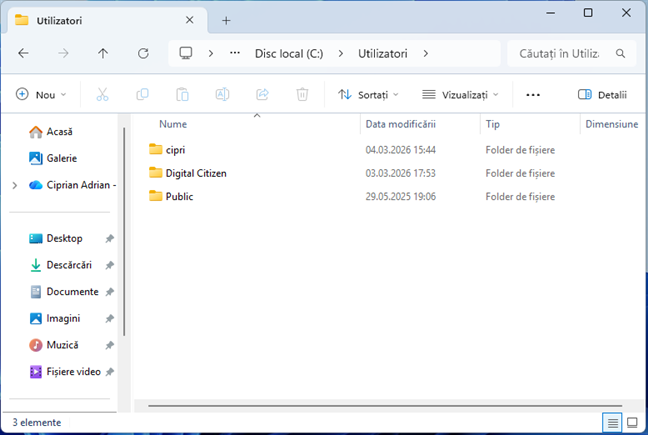Expand the Ciprian Adrian OneDrive tree node
Viewport: 648px width, 435px height.
(15, 185)
